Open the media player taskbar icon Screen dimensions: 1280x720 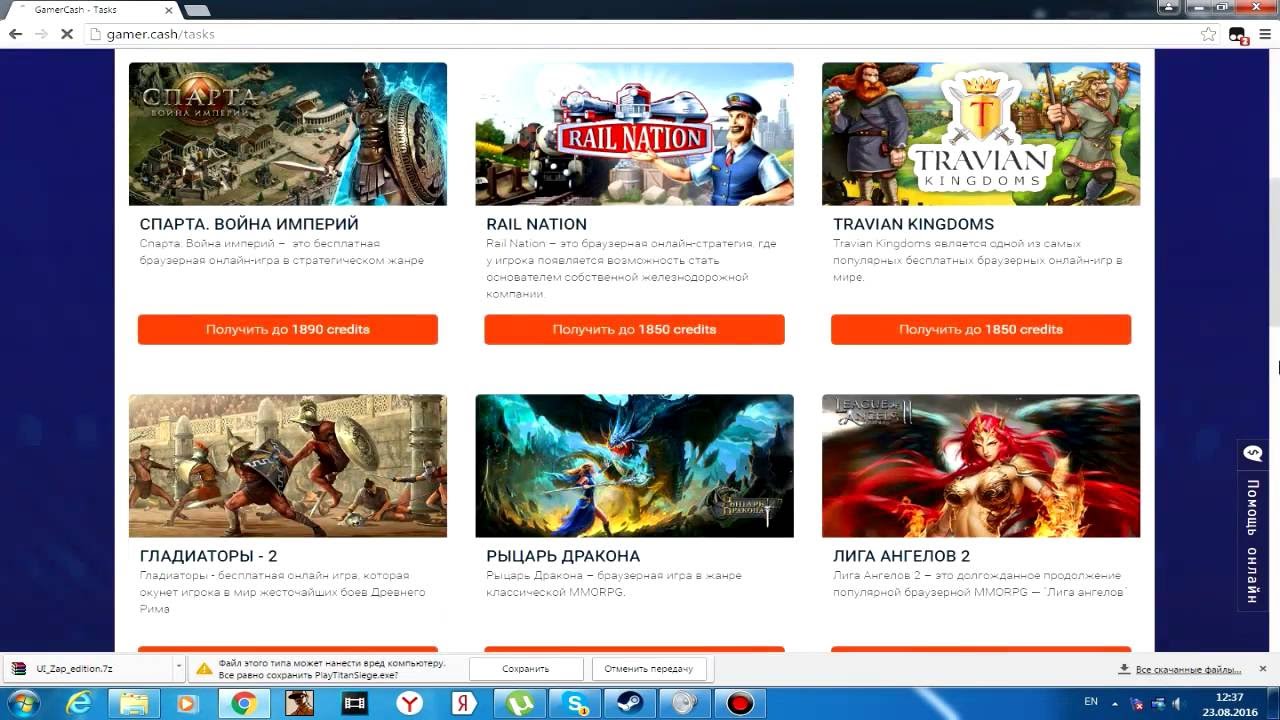[x=188, y=704]
